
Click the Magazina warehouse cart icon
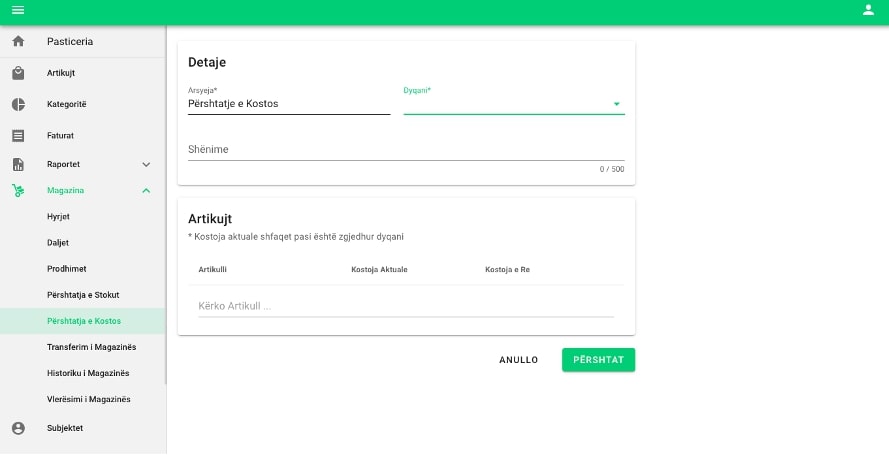click(18, 191)
